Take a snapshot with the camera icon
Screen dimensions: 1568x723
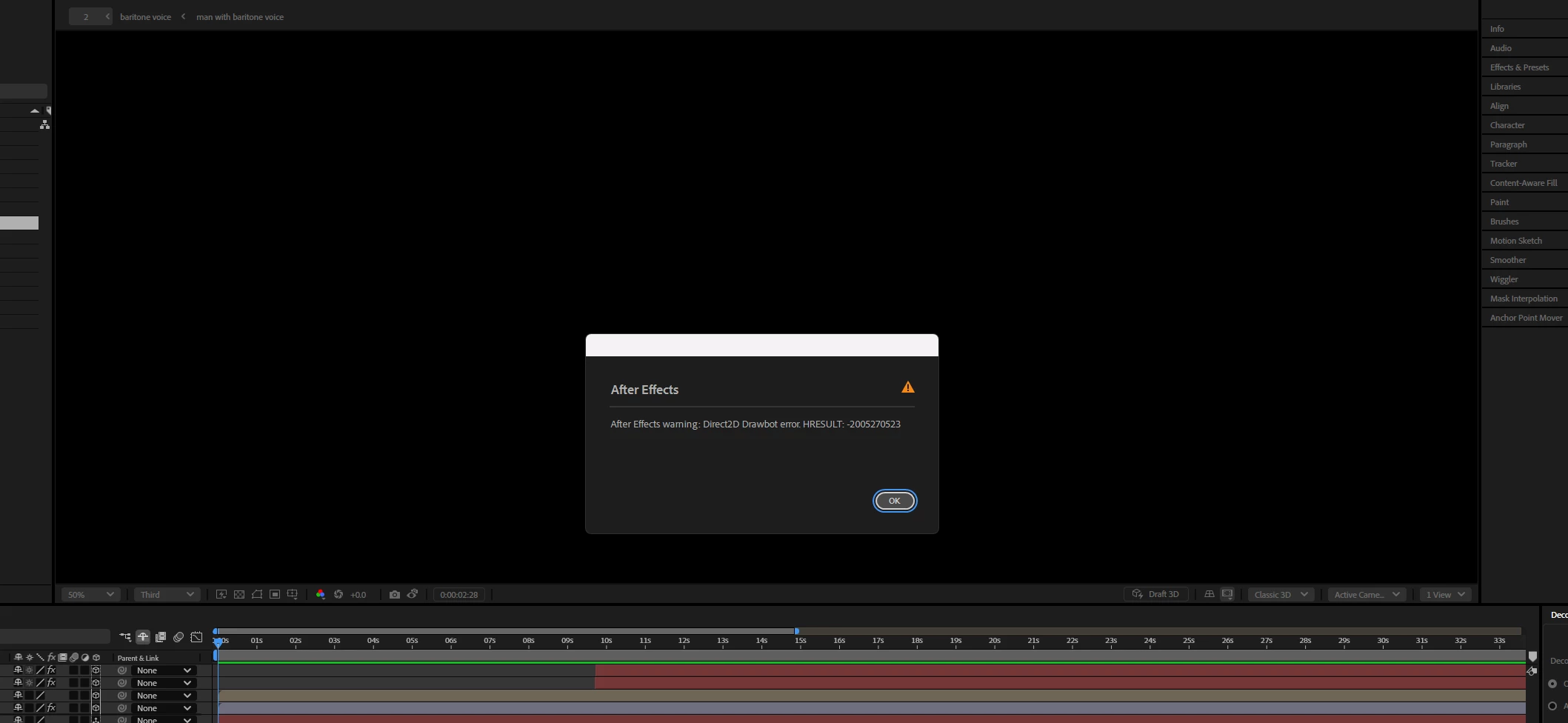(x=395, y=594)
